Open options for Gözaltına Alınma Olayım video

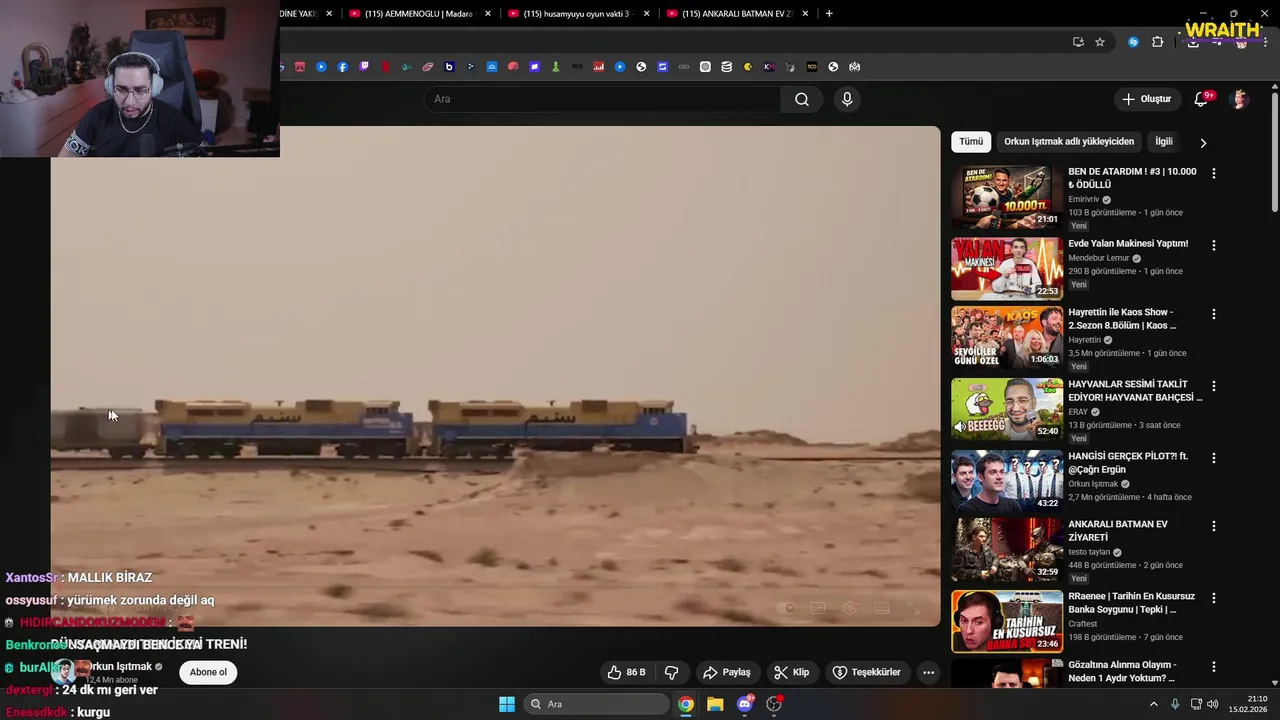(x=1213, y=667)
